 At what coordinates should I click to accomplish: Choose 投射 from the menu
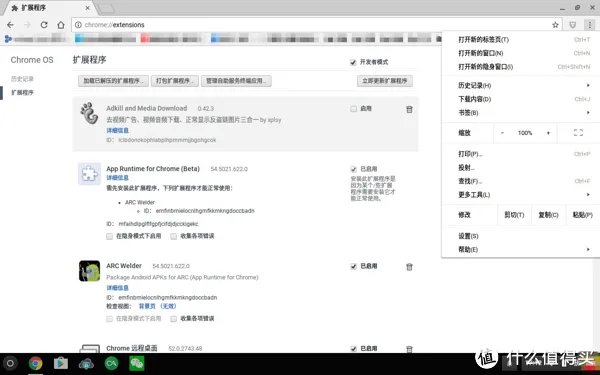(x=521, y=168)
